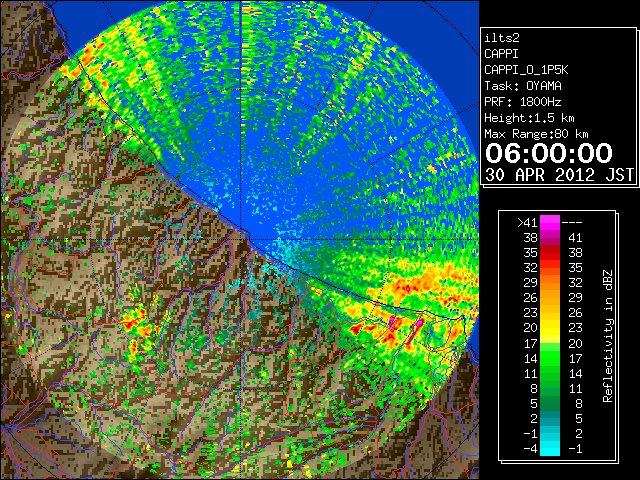
Task: Select the red 35–38 dBZ legend swatch
Action: pyautogui.click(x=550, y=253)
